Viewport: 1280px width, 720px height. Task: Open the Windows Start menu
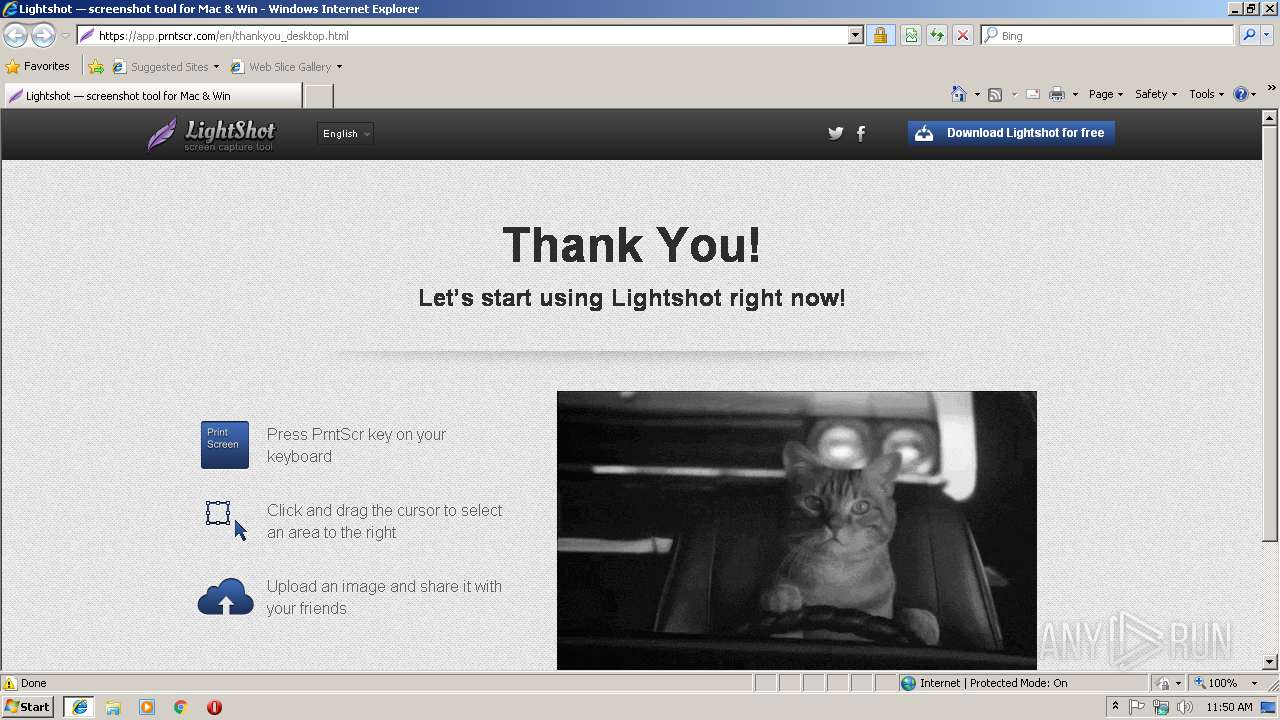(28, 707)
